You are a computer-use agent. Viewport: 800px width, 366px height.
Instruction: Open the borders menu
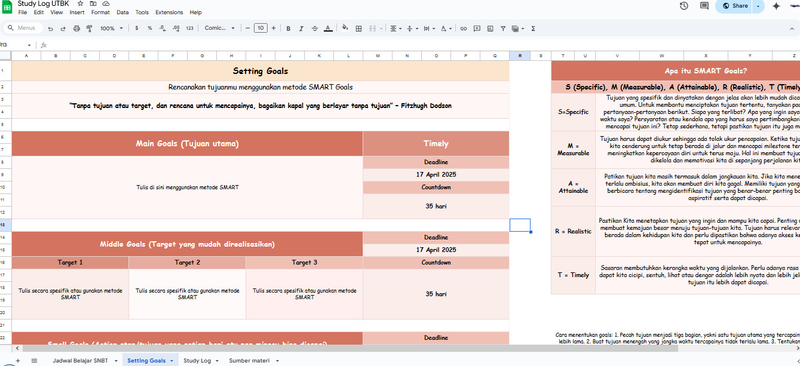tap(359, 29)
